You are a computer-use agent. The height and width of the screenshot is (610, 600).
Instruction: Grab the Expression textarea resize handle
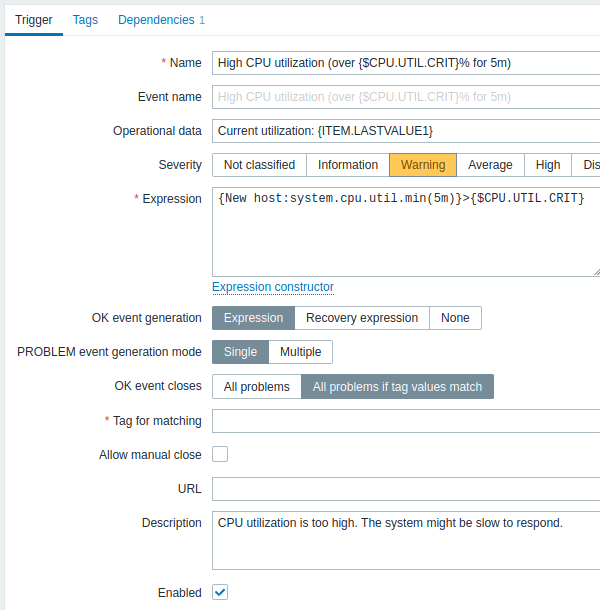[596, 272]
